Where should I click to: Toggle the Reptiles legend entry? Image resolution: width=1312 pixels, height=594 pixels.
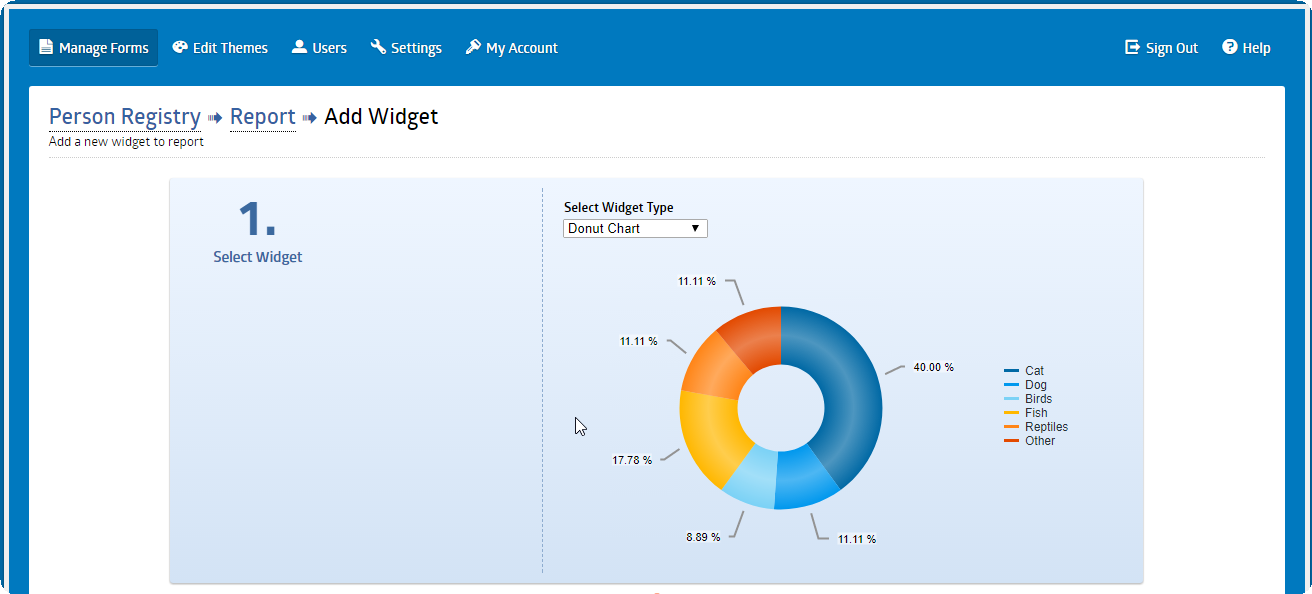pos(1046,427)
